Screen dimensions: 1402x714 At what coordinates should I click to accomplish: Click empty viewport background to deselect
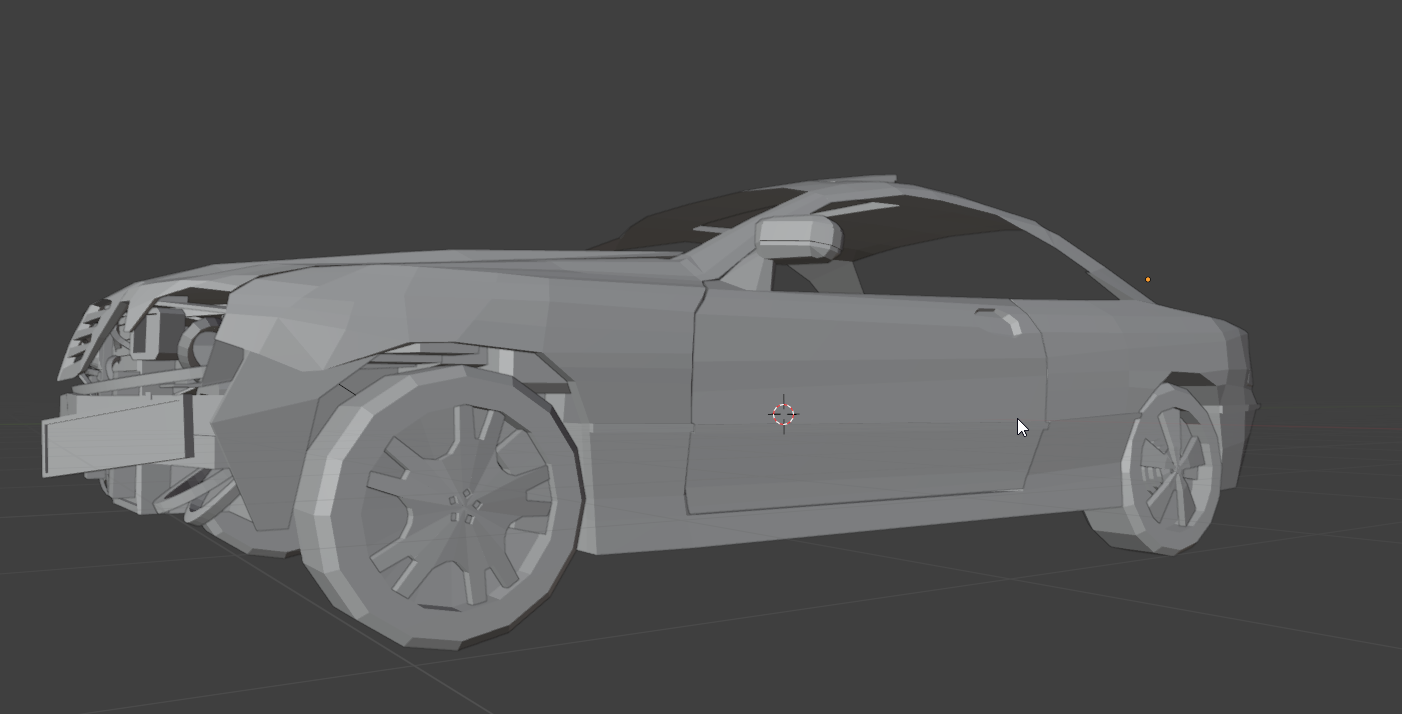click(300, 100)
